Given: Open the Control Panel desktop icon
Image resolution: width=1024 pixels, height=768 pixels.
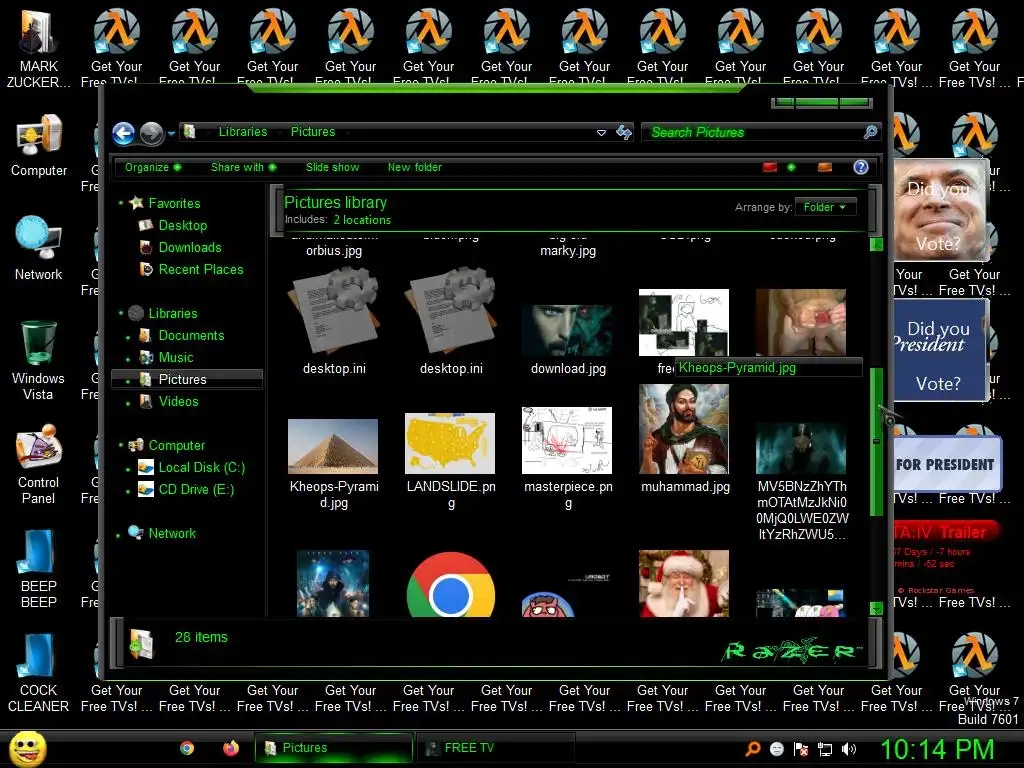Looking at the screenshot, I should [x=39, y=464].
